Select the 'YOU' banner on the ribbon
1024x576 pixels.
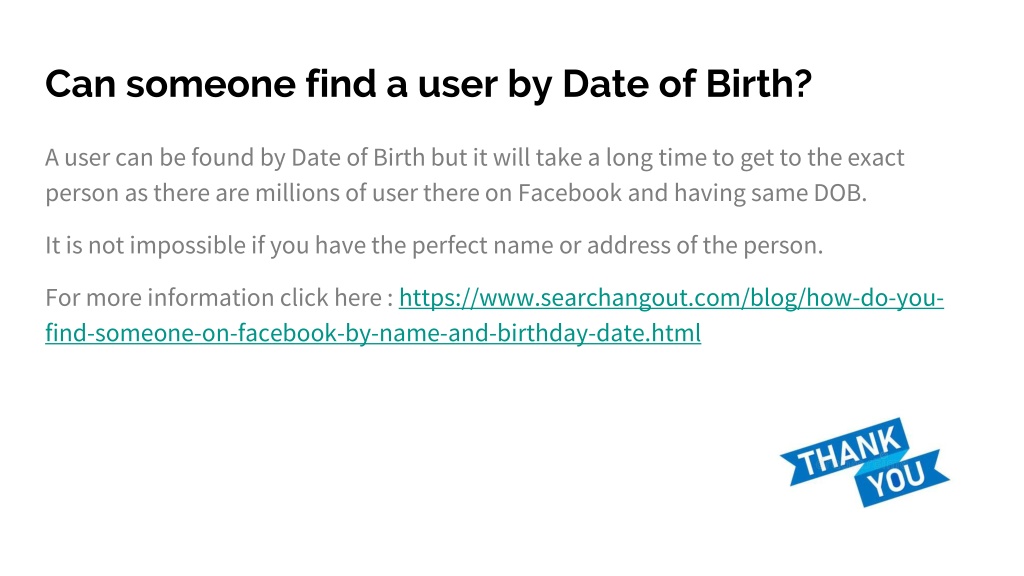click(901, 478)
